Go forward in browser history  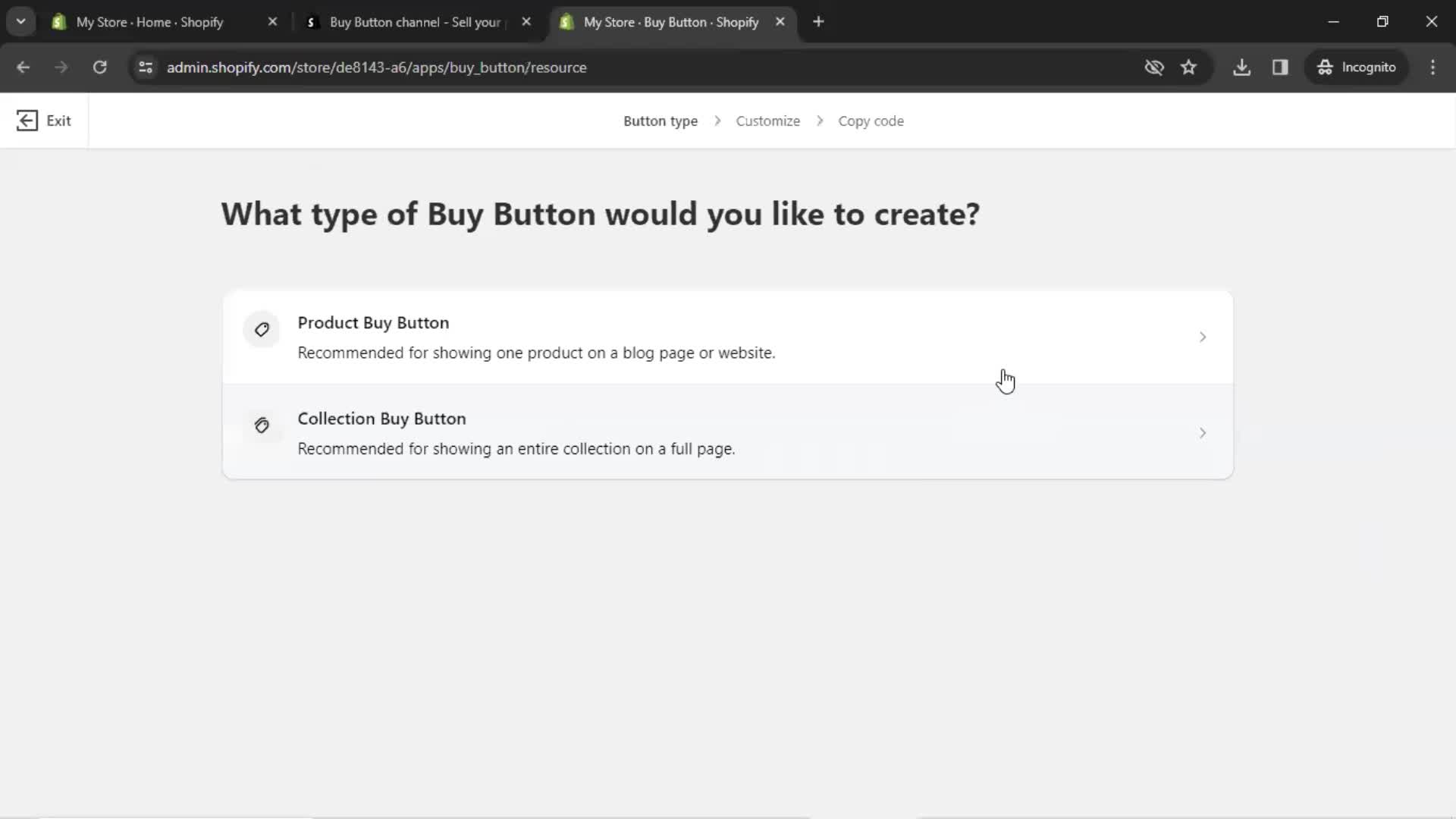click(61, 67)
